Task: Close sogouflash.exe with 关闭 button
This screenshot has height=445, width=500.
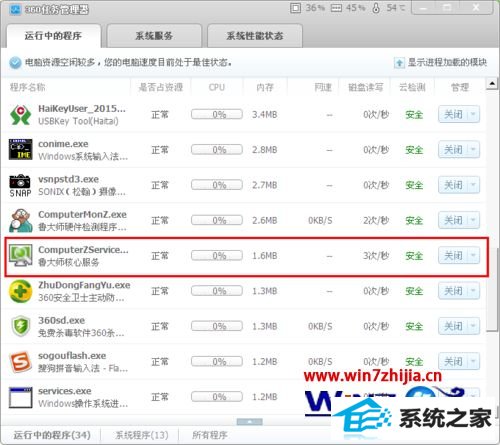Action: [453, 362]
